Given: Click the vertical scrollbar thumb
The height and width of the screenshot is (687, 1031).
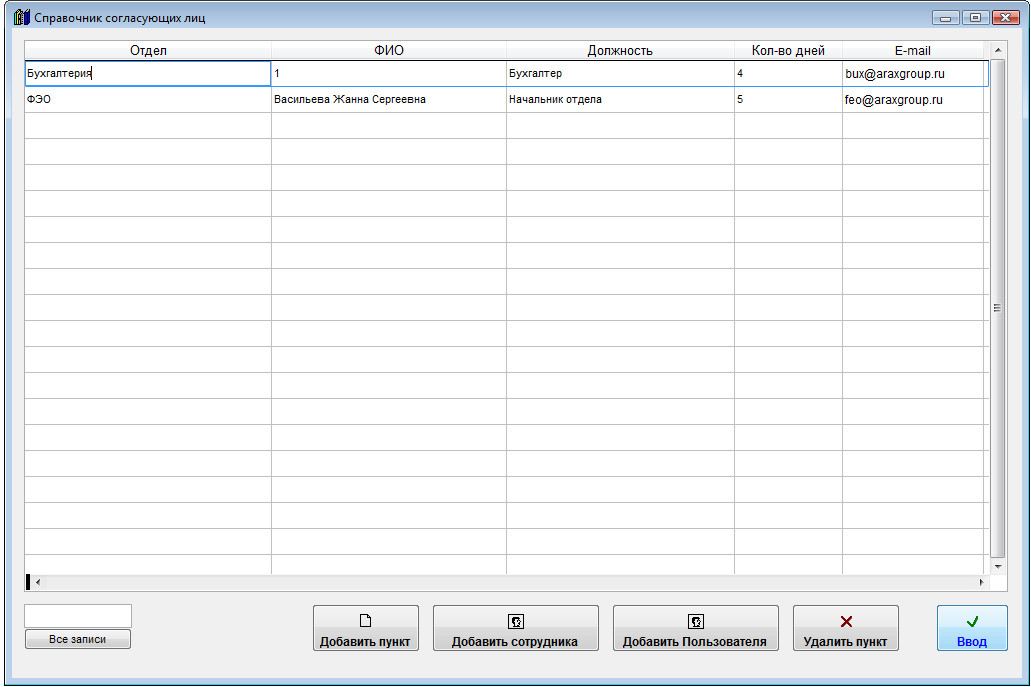Looking at the screenshot, I should (x=997, y=308).
